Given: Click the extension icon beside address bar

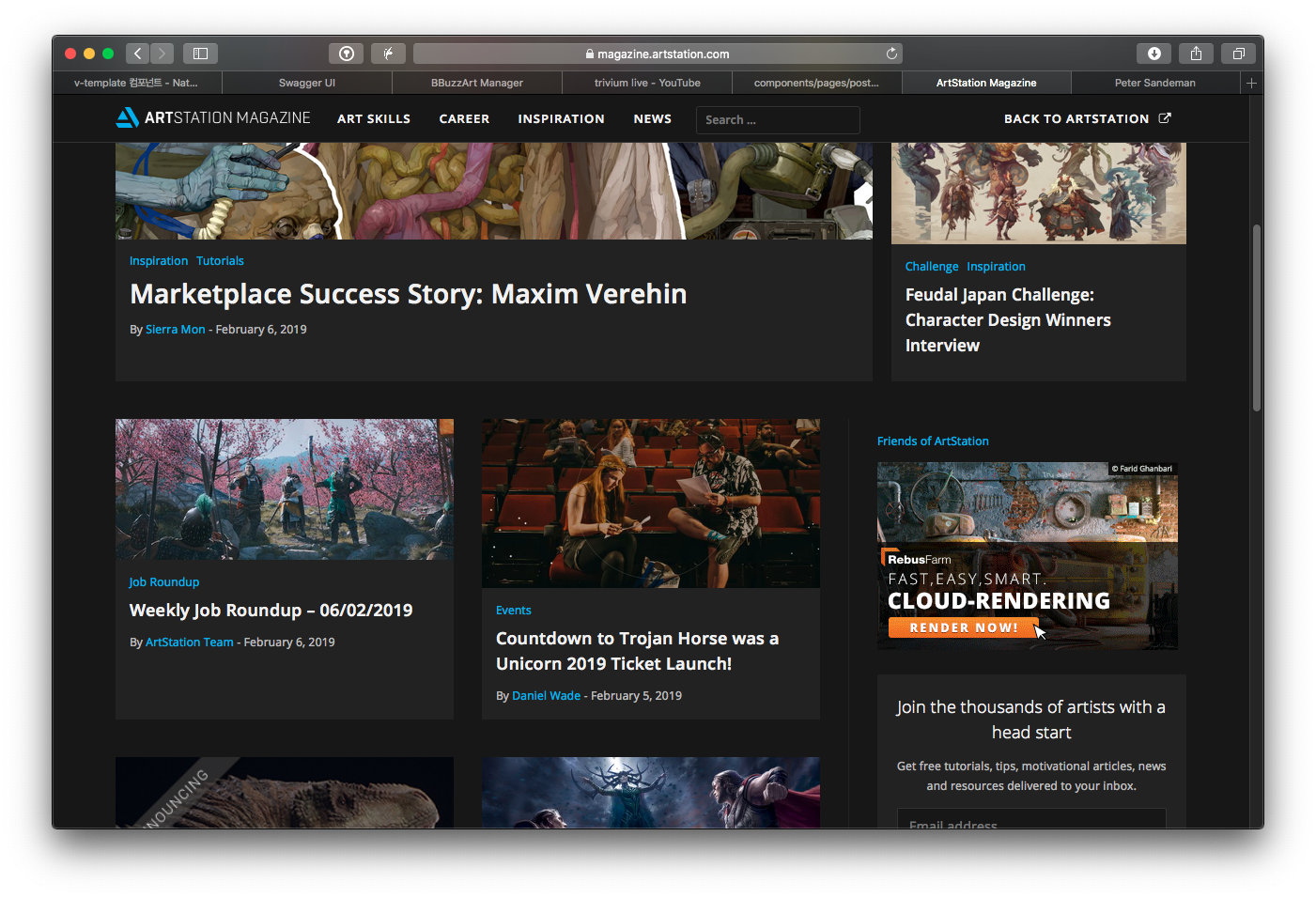Looking at the screenshot, I should [388, 54].
